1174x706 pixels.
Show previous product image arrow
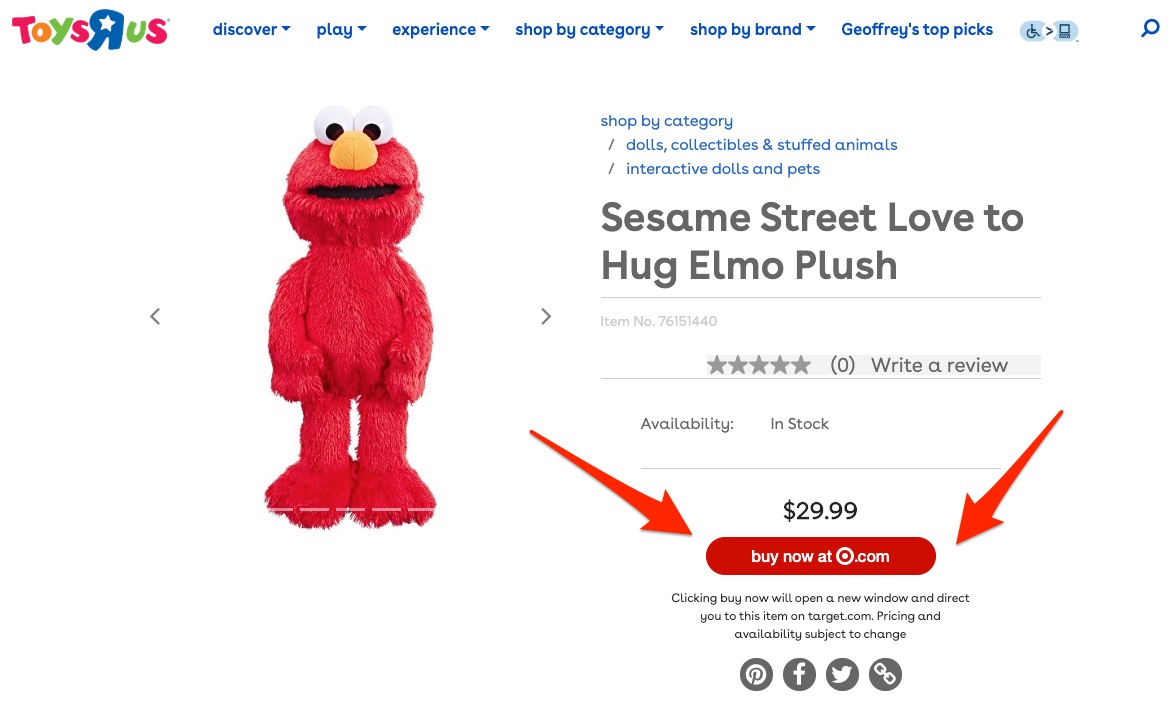click(x=155, y=317)
